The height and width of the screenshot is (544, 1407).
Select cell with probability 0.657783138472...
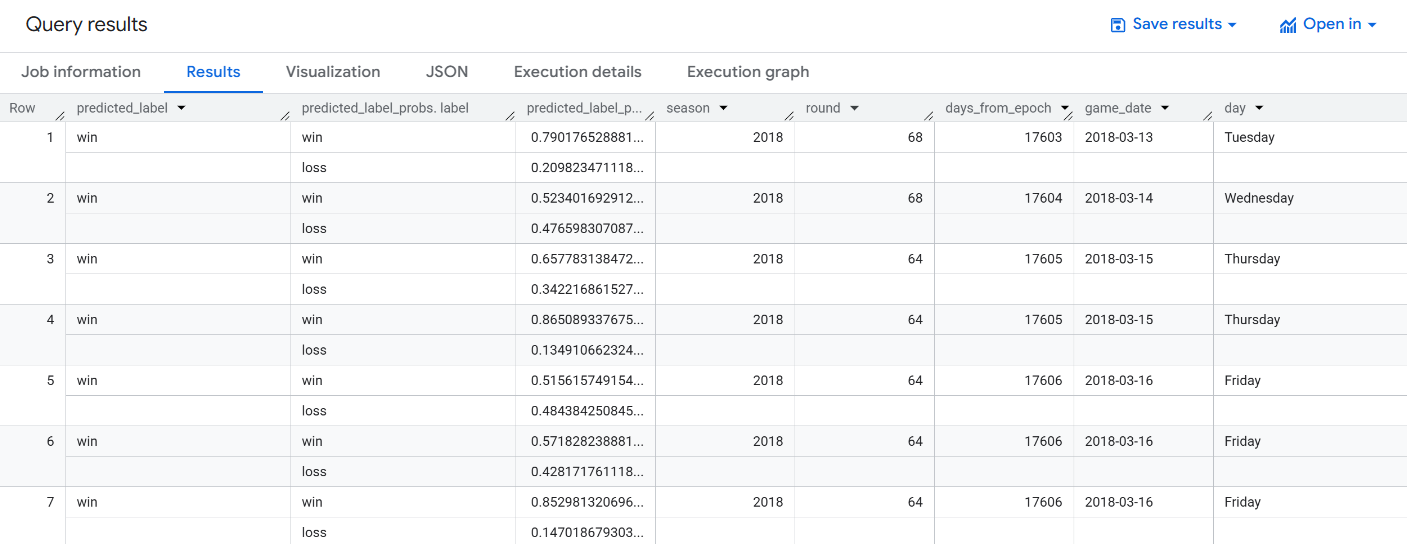click(585, 259)
